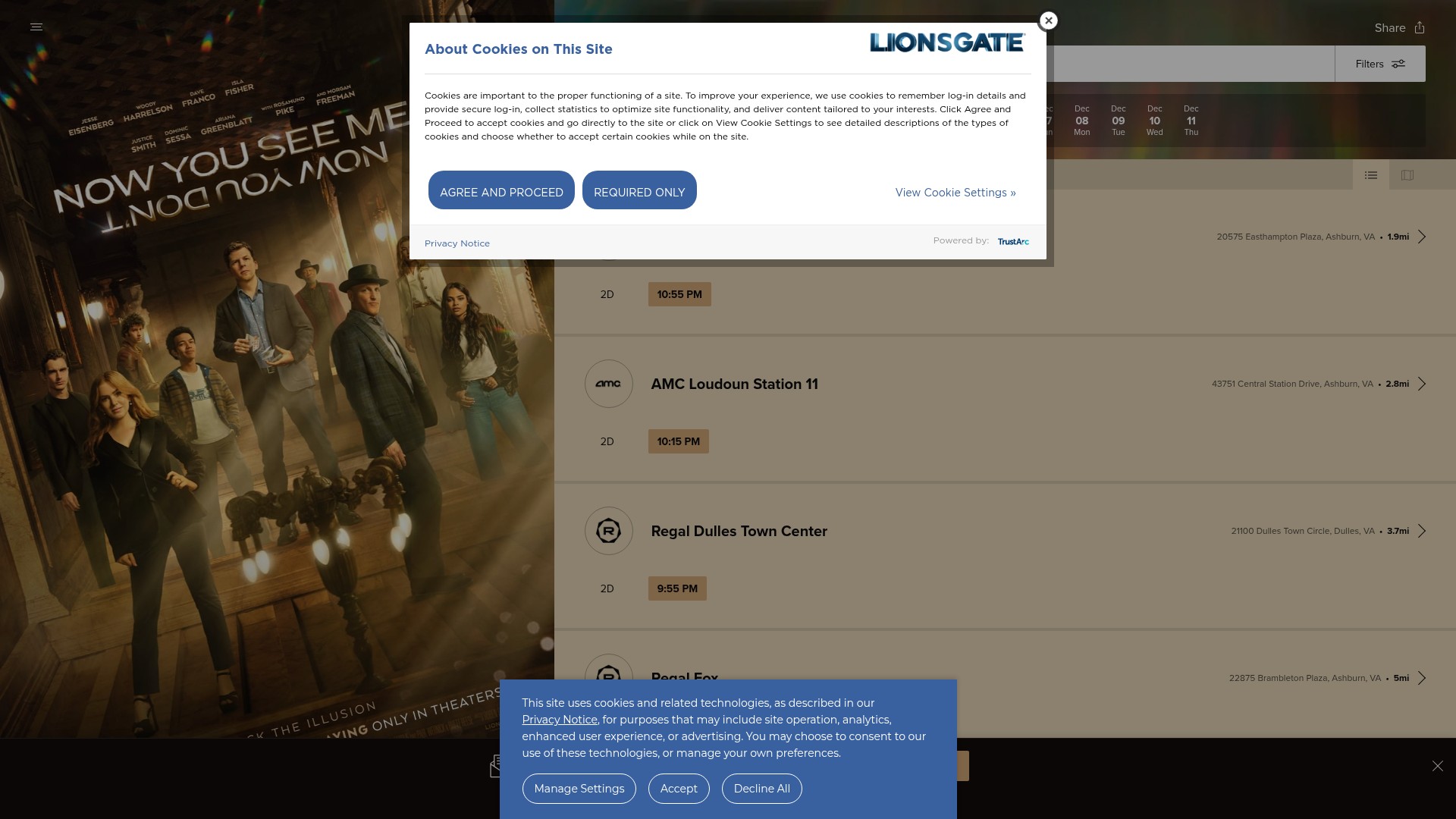Click 20575 Easthampton Plaza address
Screen dimensions: 1456x819
[x=1295, y=237]
